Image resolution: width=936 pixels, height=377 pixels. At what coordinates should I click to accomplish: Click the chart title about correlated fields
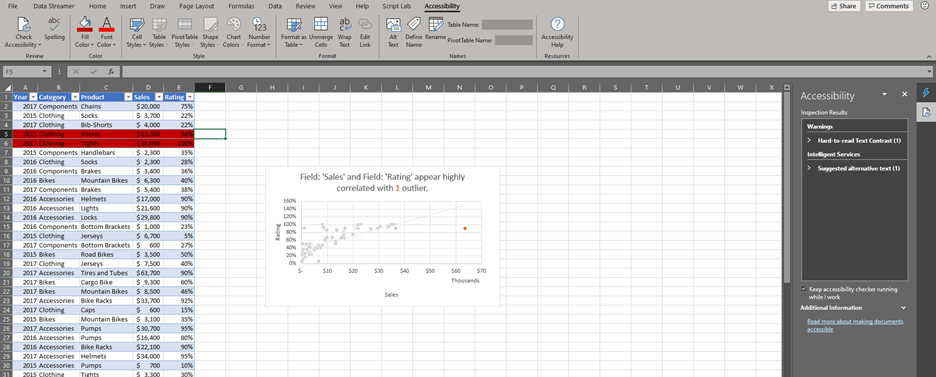(382, 183)
